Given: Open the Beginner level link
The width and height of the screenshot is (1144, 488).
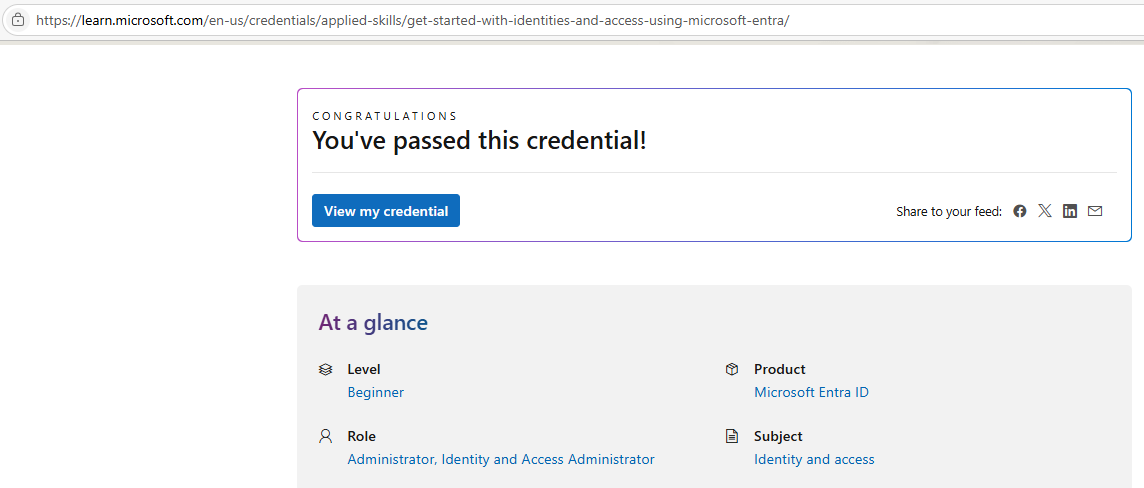Looking at the screenshot, I should pos(376,392).
